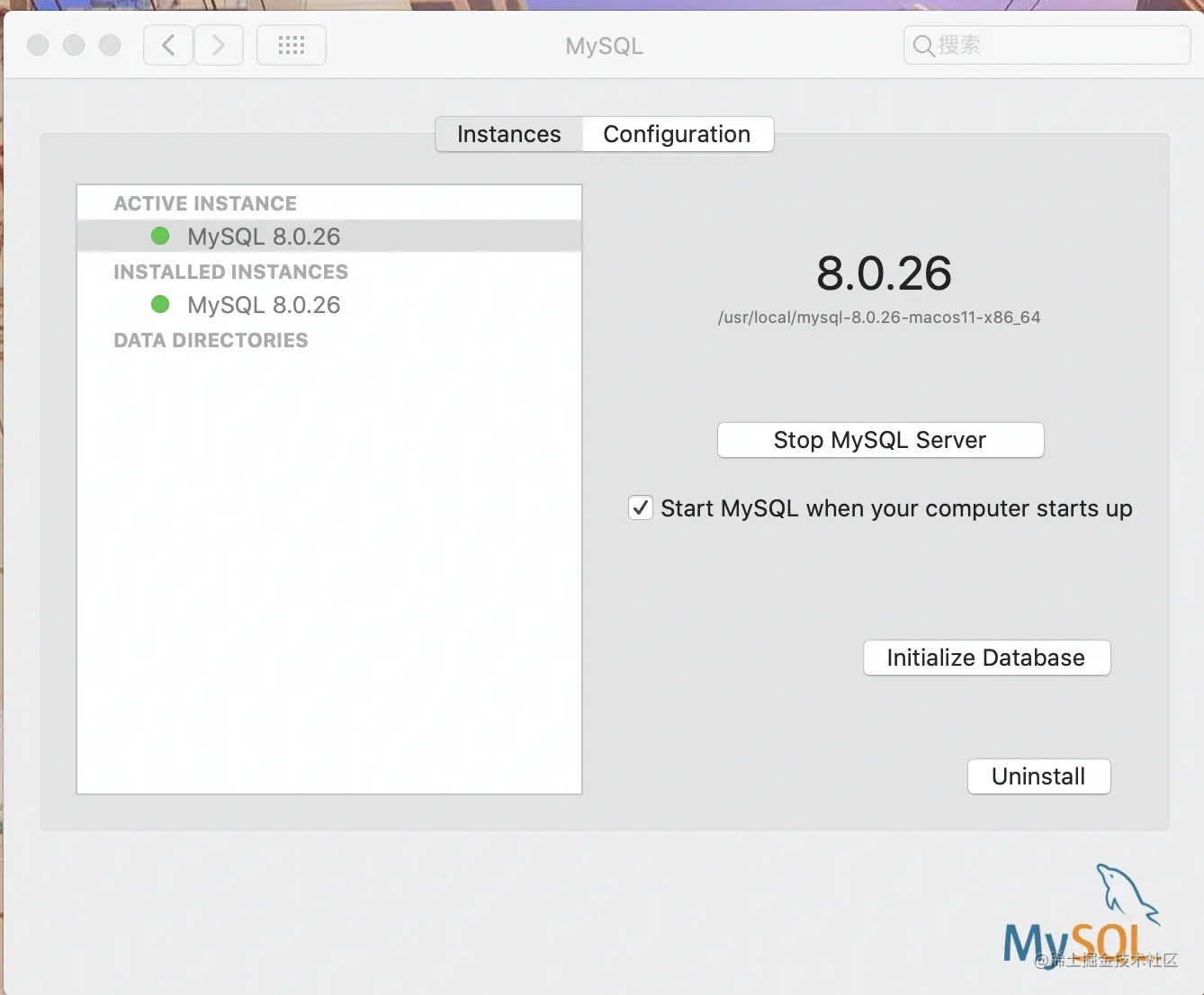Zoom the MySQL preferences window
This screenshot has width=1204, height=995.
[110, 45]
